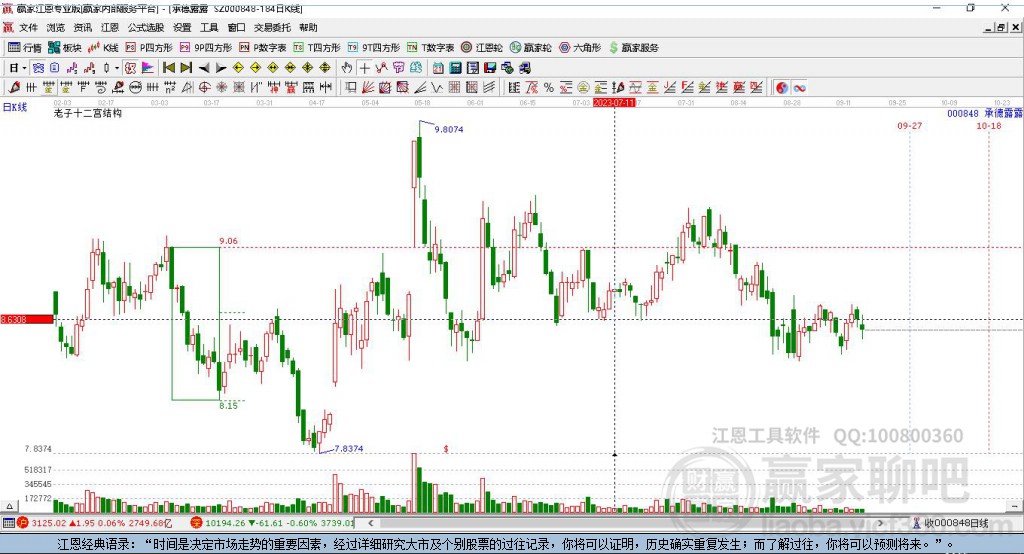
Task: Click the 日K线 label
Action: pos(15,107)
